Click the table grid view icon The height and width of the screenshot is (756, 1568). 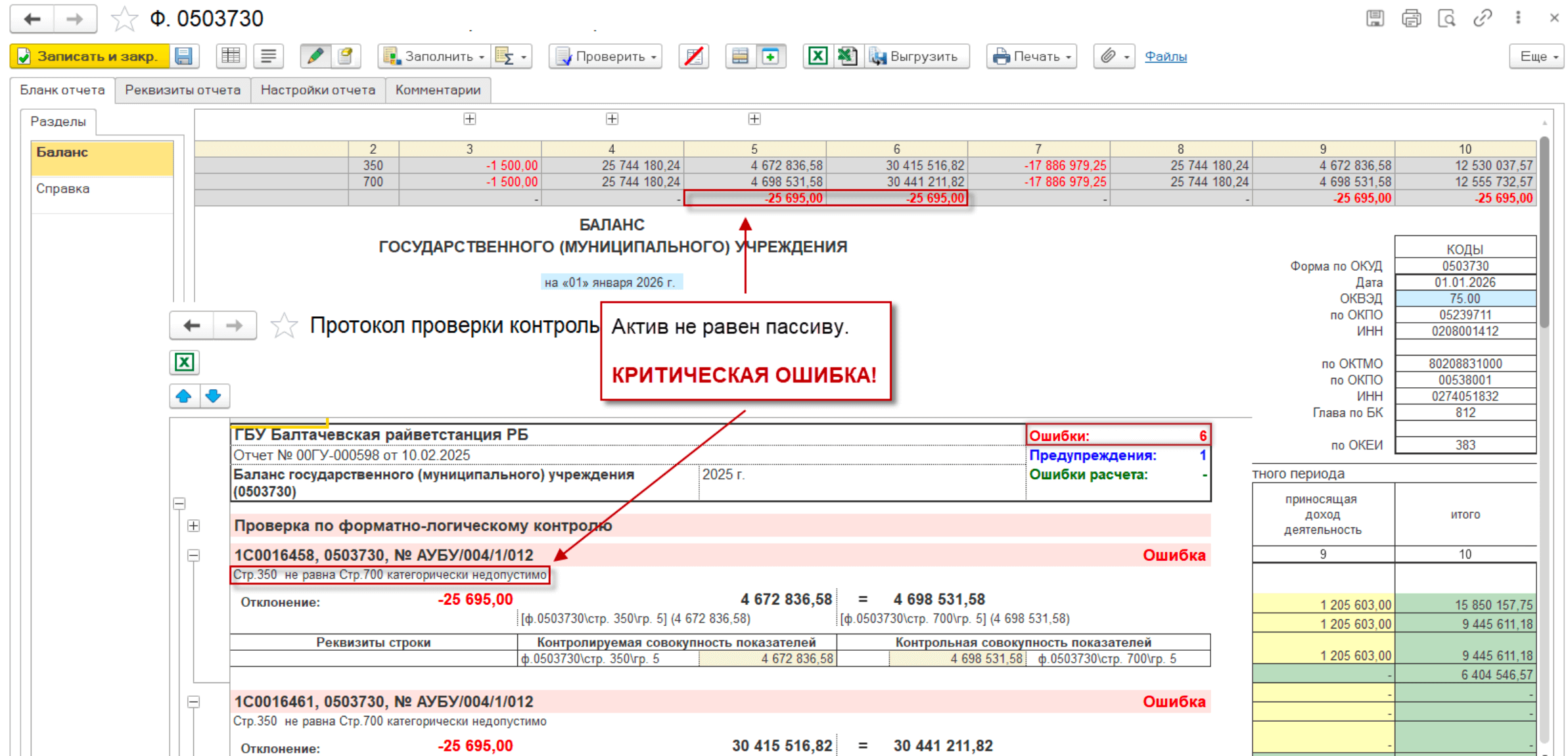click(x=231, y=57)
